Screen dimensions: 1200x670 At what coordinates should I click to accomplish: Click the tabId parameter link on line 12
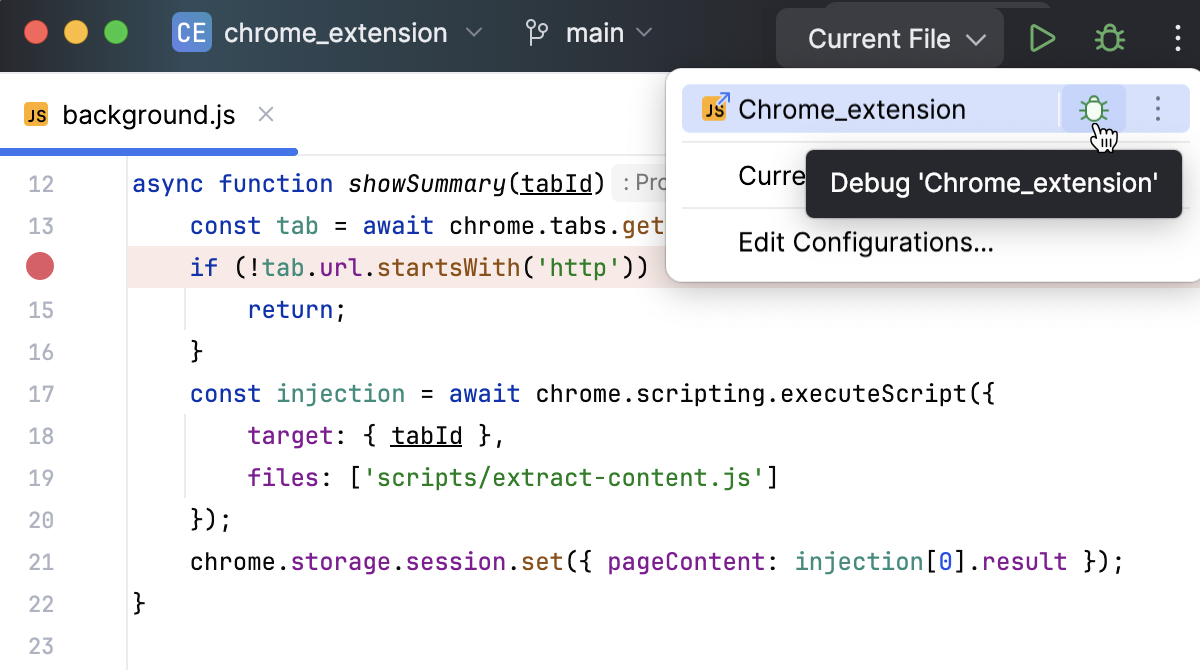[558, 184]
